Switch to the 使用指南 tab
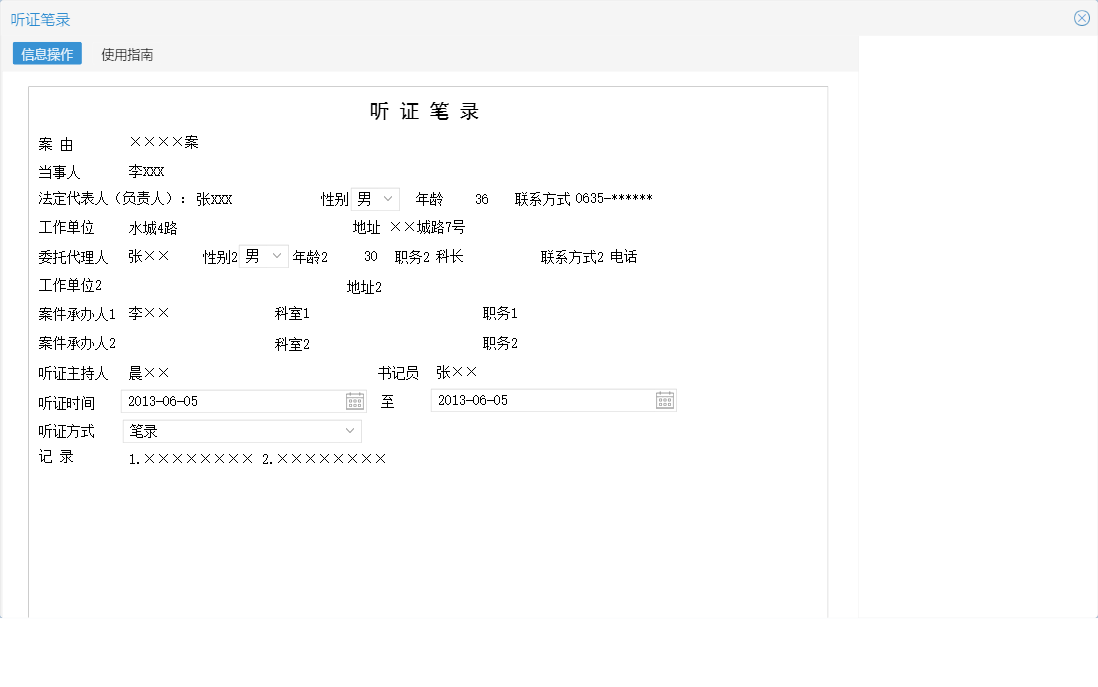 point(127,53)
